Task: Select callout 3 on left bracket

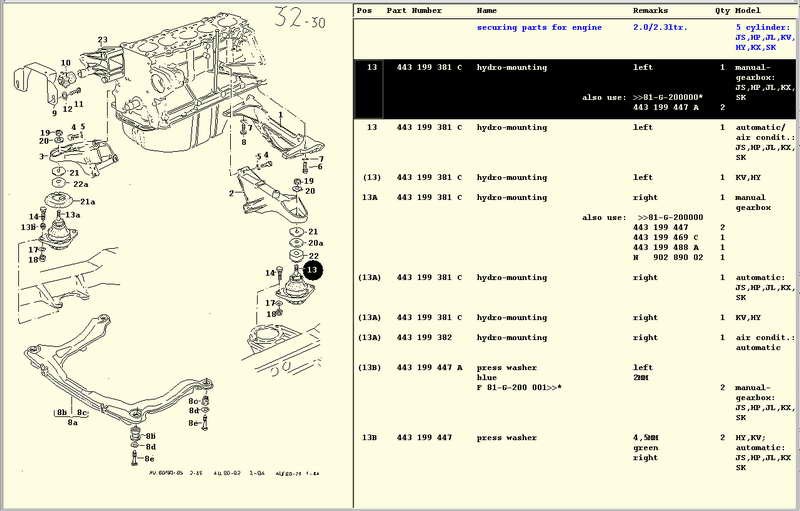Action: (42, 156)
